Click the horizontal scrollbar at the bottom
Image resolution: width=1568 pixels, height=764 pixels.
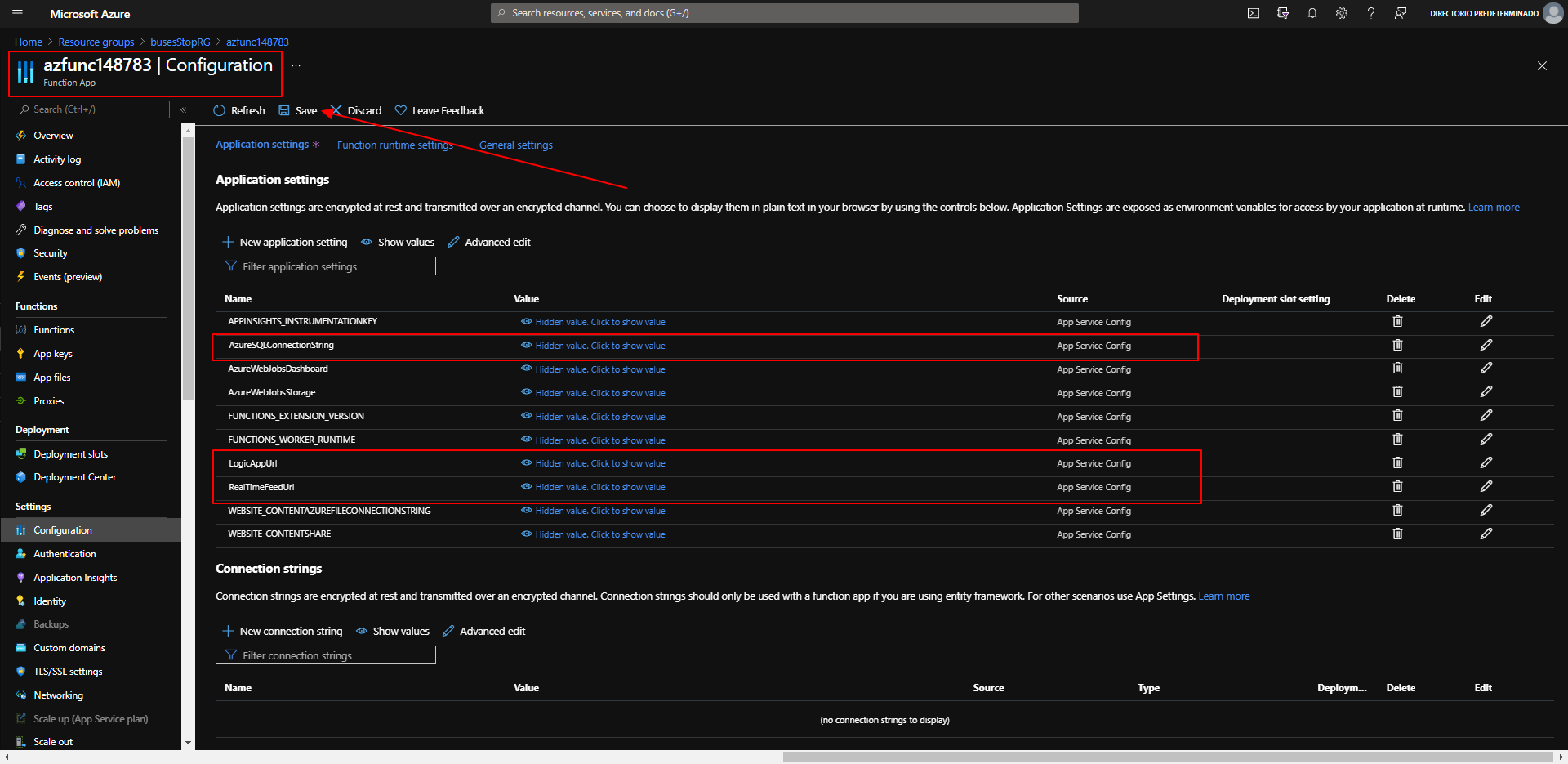tap(1168, 757)
